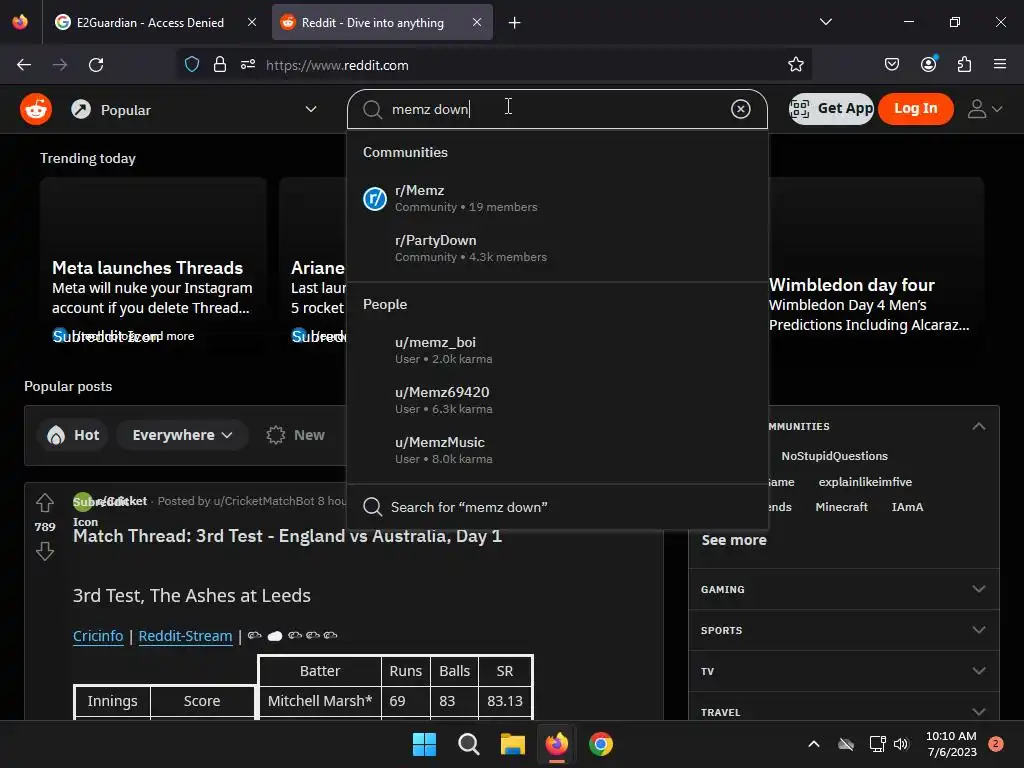Screen dimensions: 1024x768
Task: Close the Reddit tab
Action: [x=477, y=22]
